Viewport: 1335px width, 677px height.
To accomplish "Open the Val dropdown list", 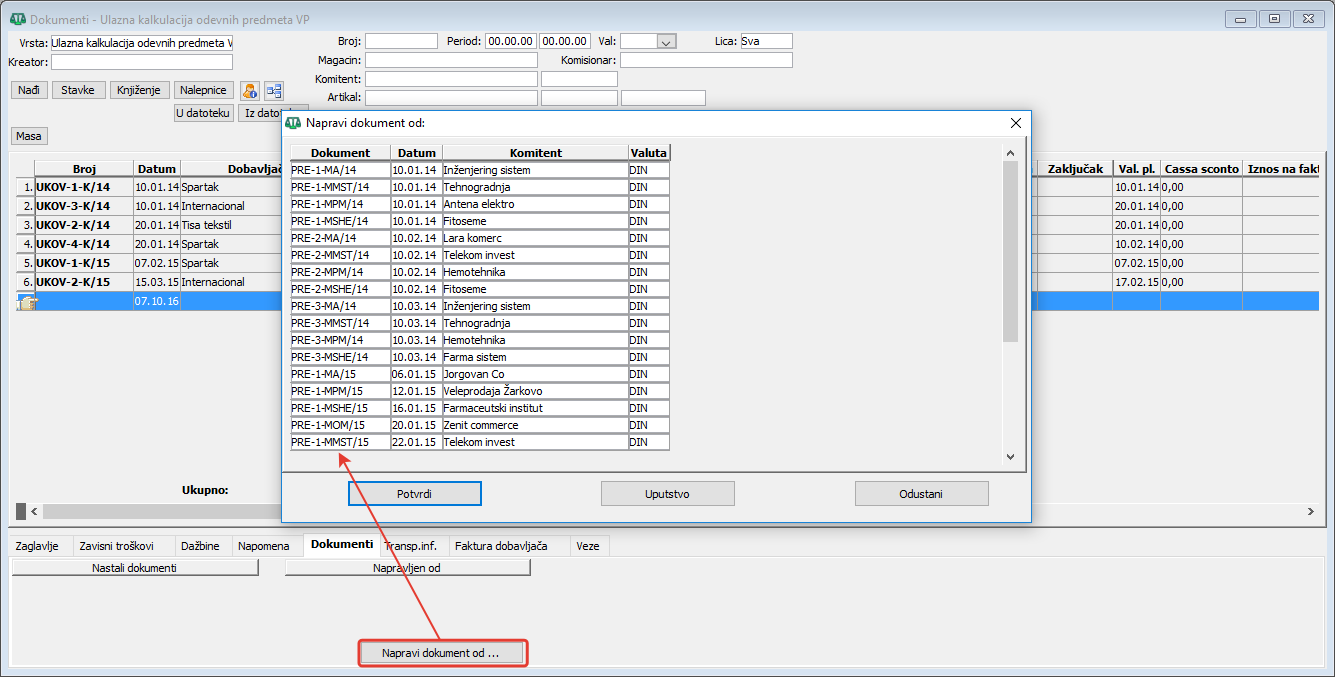I will [x=666, y=41].
